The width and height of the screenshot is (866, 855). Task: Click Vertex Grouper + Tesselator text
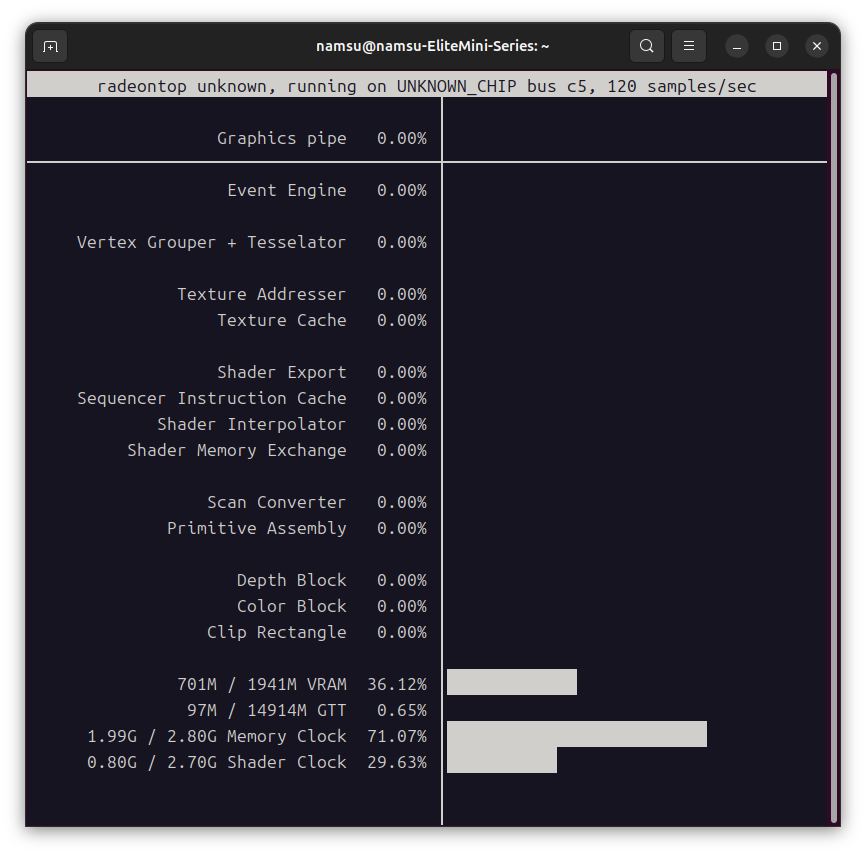212,242
